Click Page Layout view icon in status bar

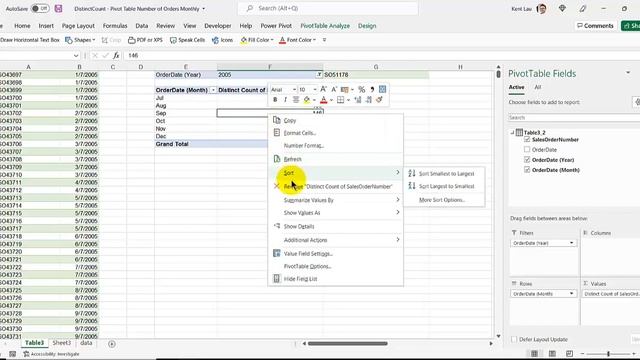click(x=552, y=353)
